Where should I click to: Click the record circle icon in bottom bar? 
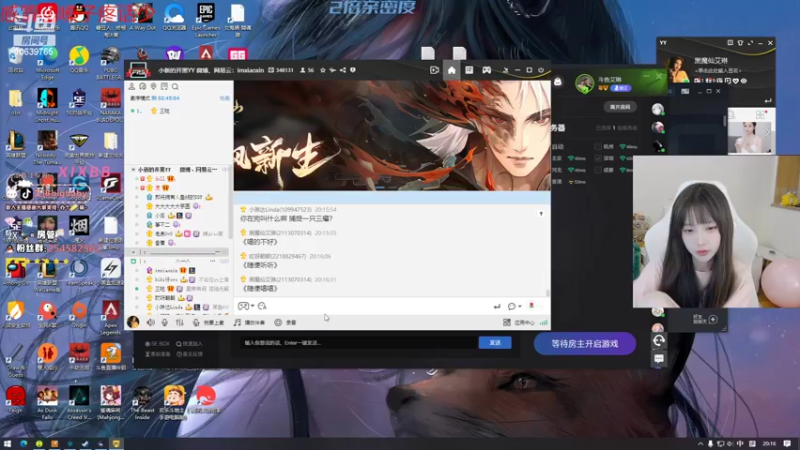278,322
